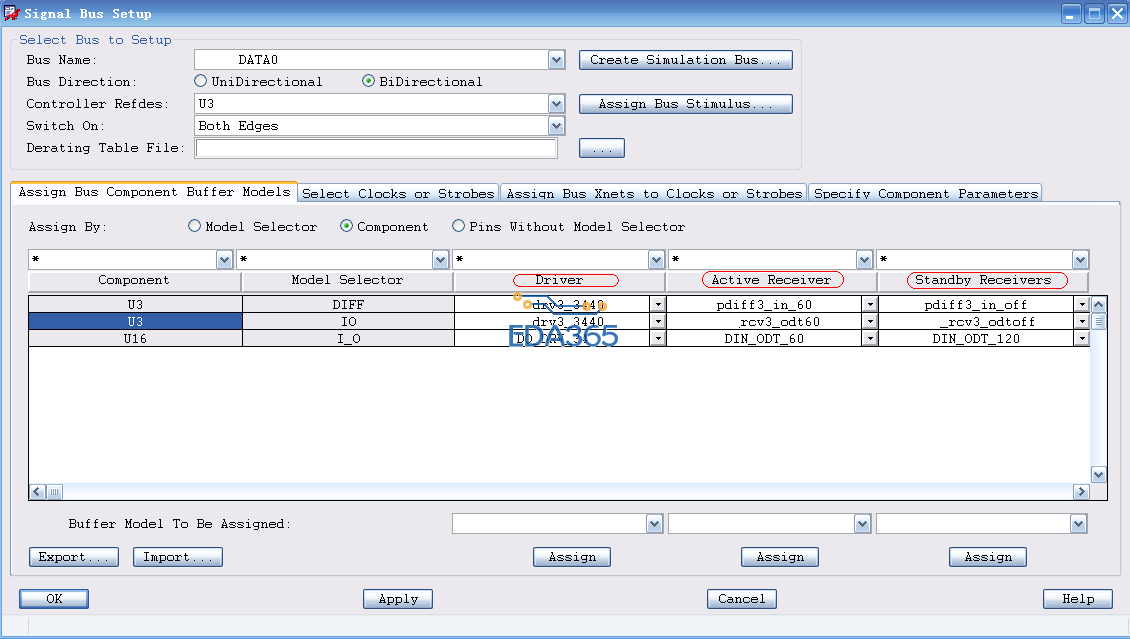Click the I_O model selector cell
Viewport: 1130px width, 639px height.
(x=348, y=338)
